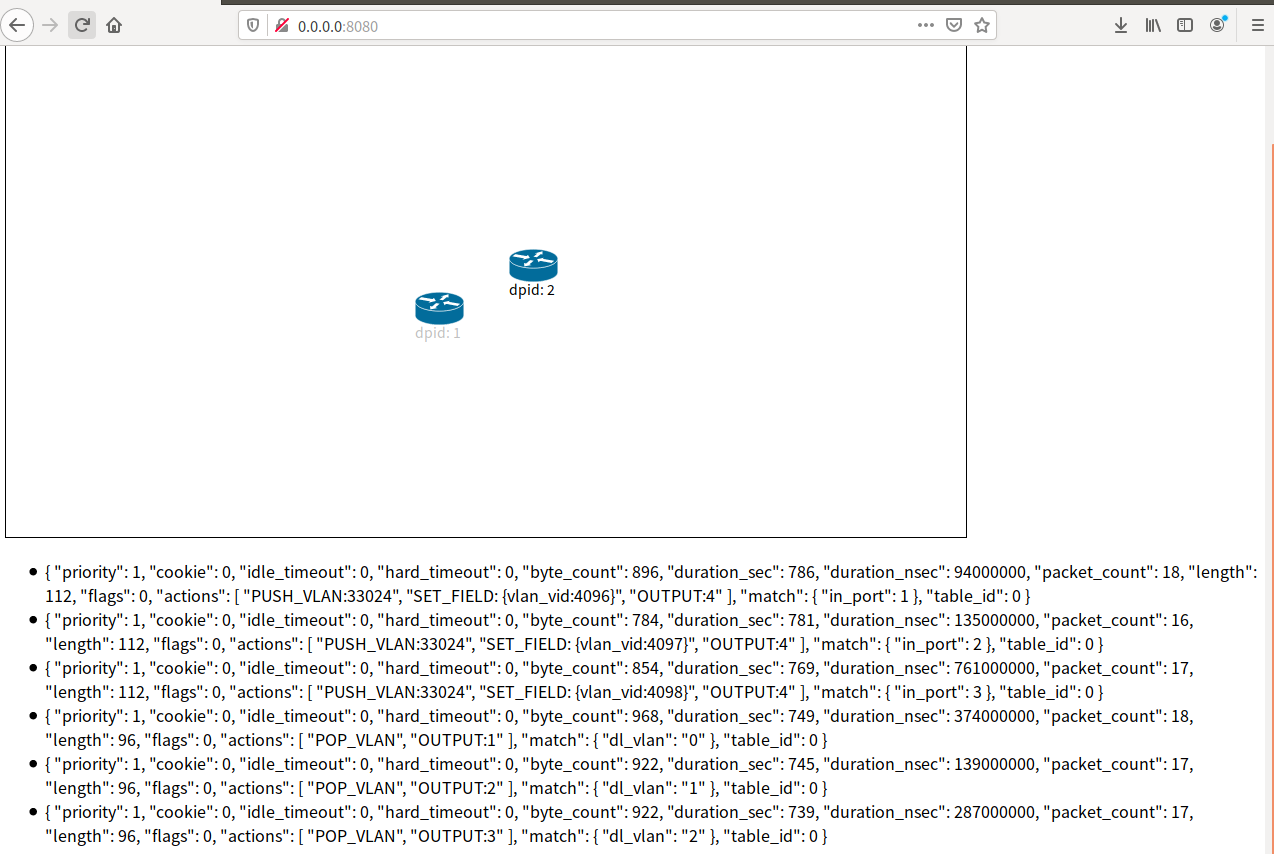This screenshot has height=854, width=1274.
Task: Click the insecure connection padlock icon
Action: click(x=281, y=25)
